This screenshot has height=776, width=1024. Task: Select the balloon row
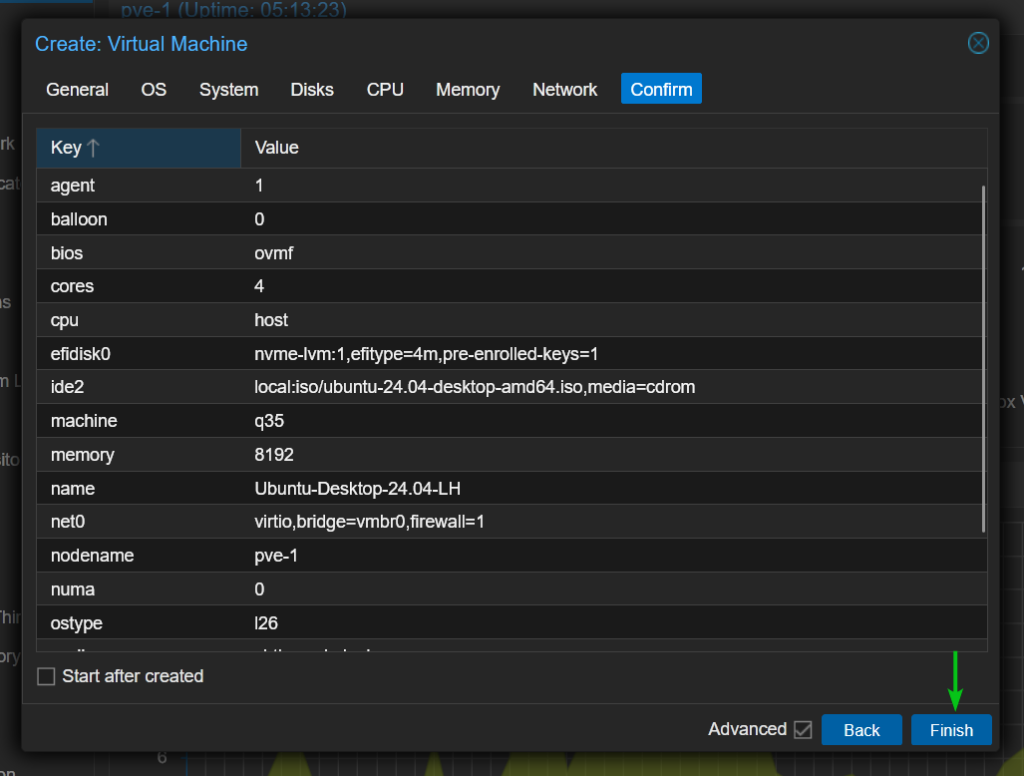click(511, 219)
